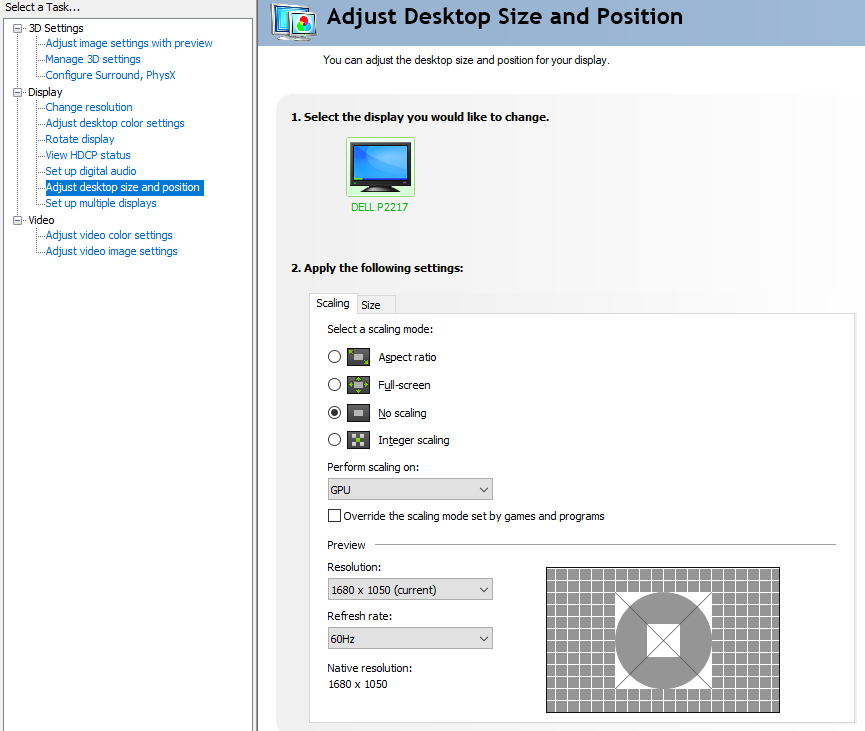Click the No scaling mode icon

pos(358,413)
